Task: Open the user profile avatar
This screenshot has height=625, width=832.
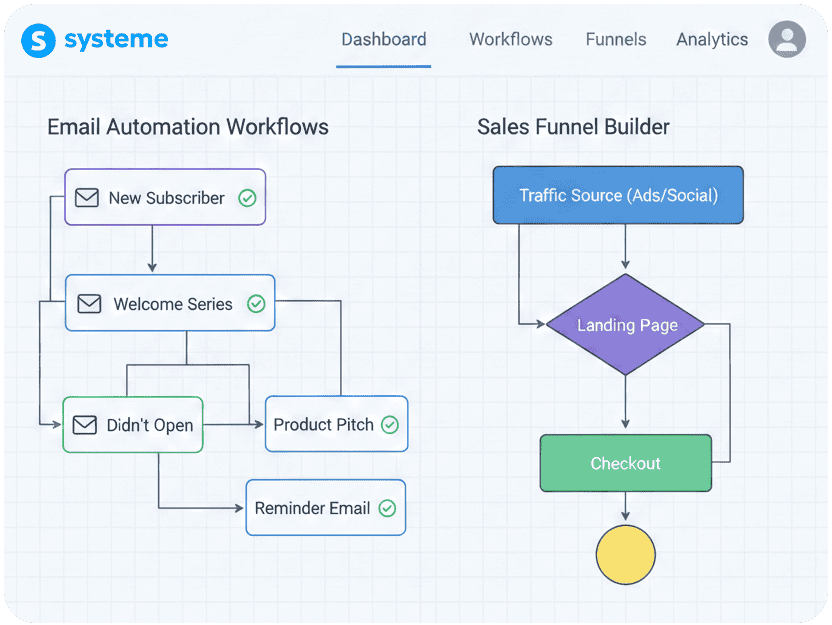Action: coord(787,40)
